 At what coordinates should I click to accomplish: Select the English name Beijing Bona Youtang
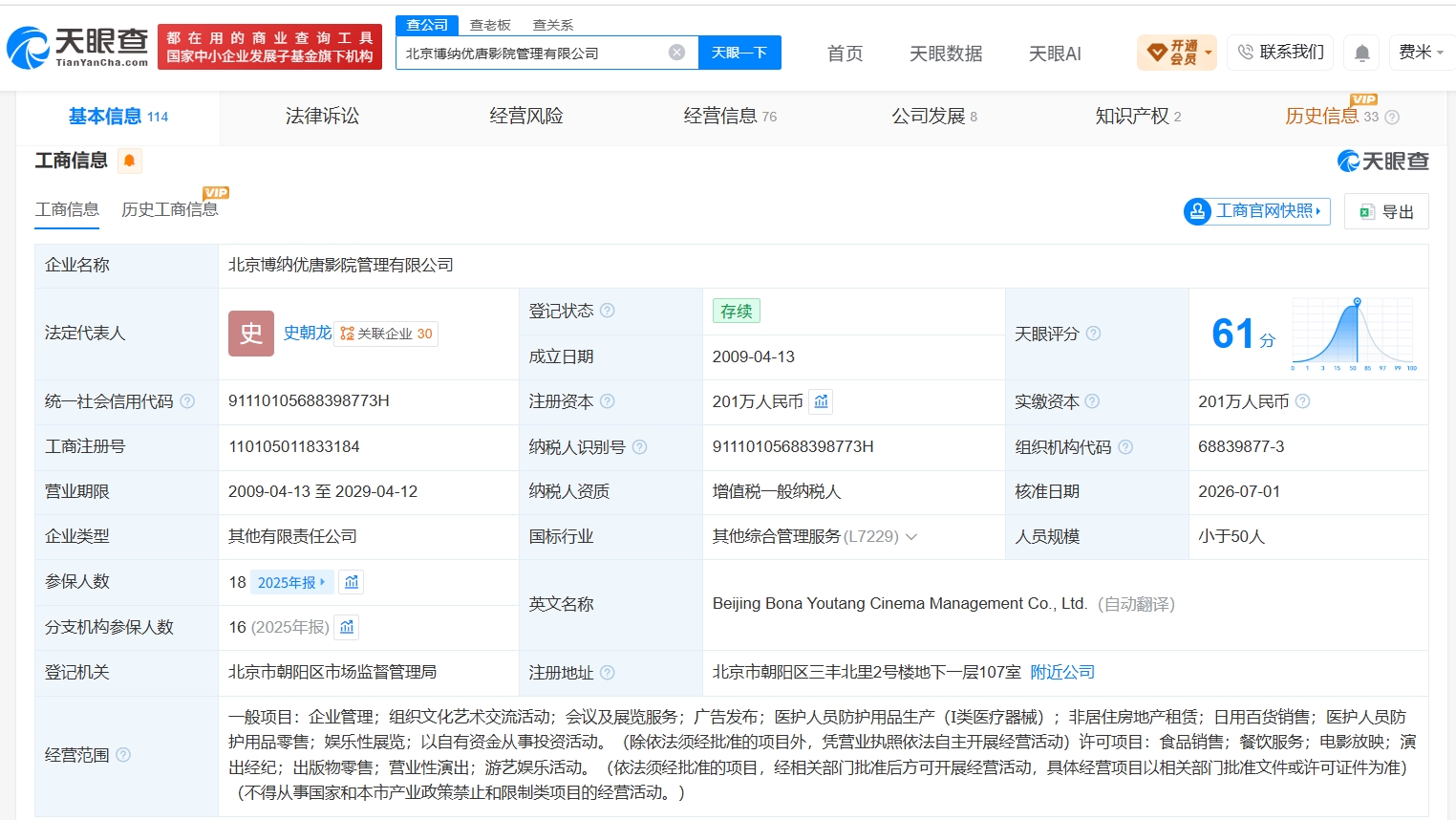900,604
